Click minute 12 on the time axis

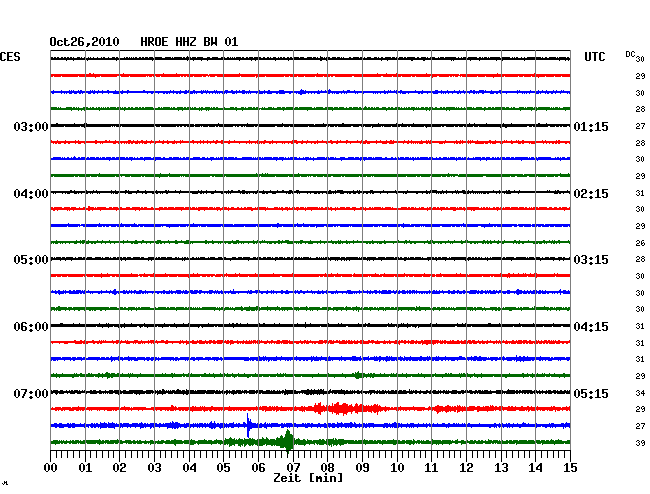point(466,468)
